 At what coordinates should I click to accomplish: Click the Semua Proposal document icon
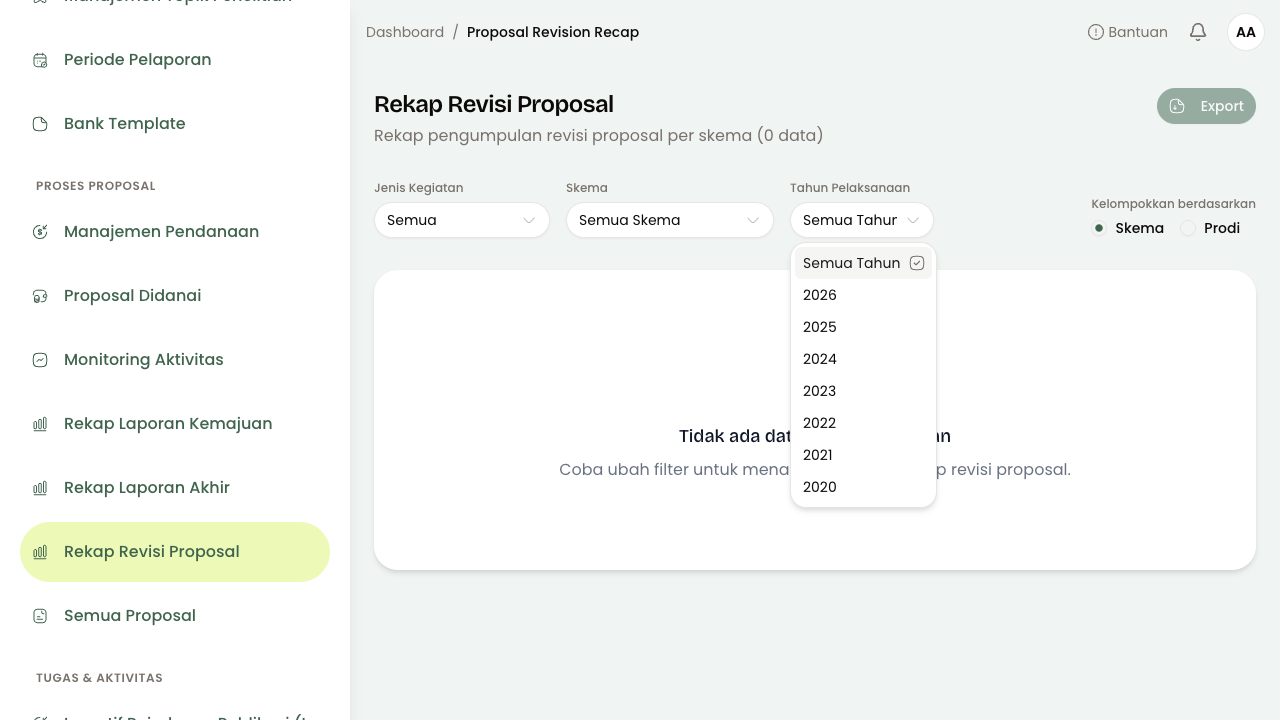(x=40, y=616)
